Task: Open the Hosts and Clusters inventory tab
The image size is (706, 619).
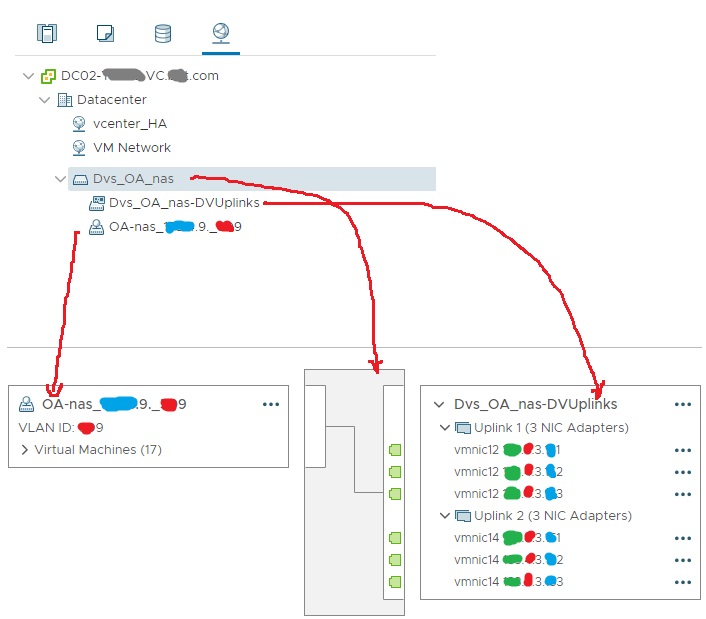Action: [47, 33]
